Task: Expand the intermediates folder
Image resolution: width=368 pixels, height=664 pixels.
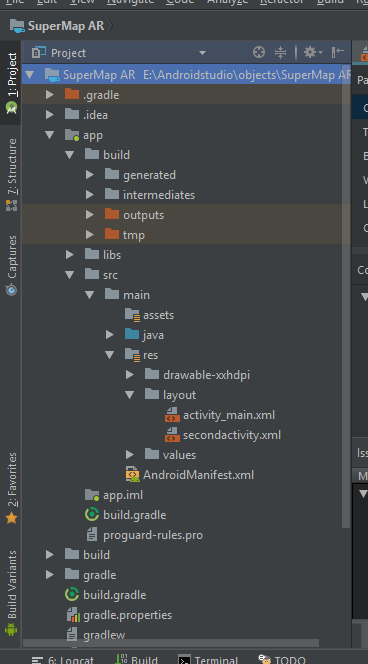Action: 89,195
